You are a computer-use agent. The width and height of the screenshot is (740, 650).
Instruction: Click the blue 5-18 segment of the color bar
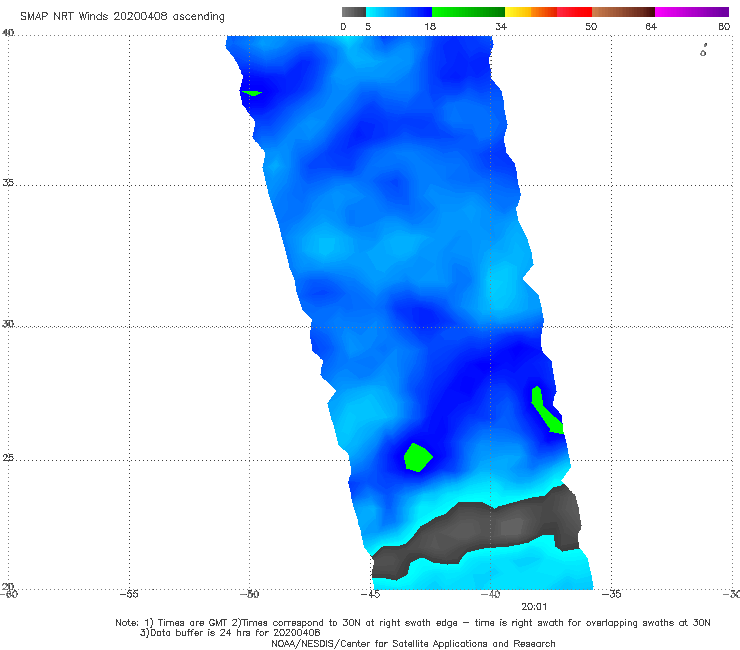coord(399,12)
